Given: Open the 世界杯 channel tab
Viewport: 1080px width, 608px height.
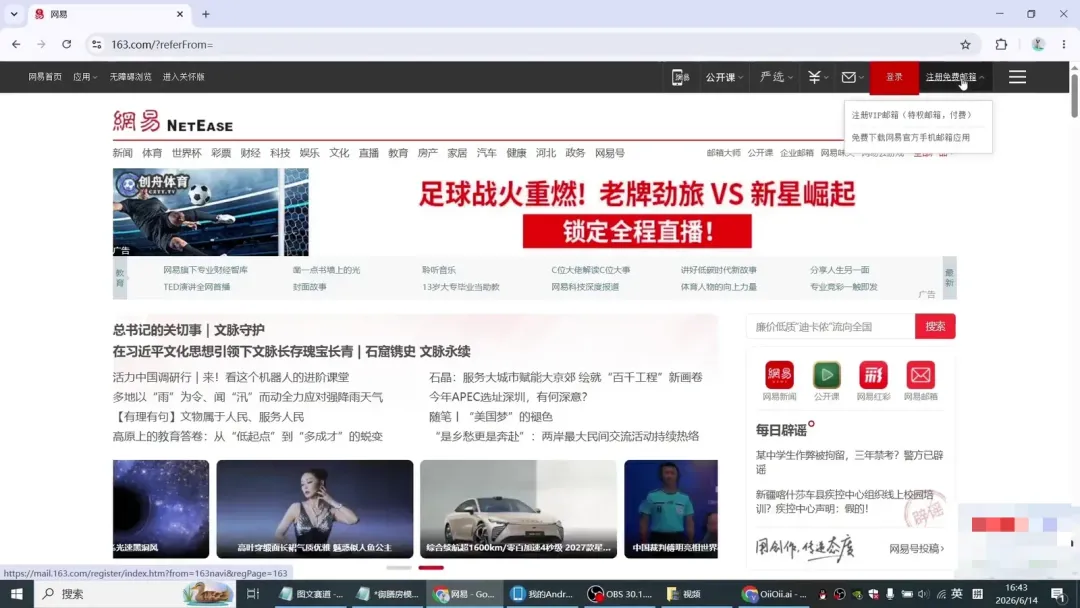Looking at the screenshot, I should [187, 153].
